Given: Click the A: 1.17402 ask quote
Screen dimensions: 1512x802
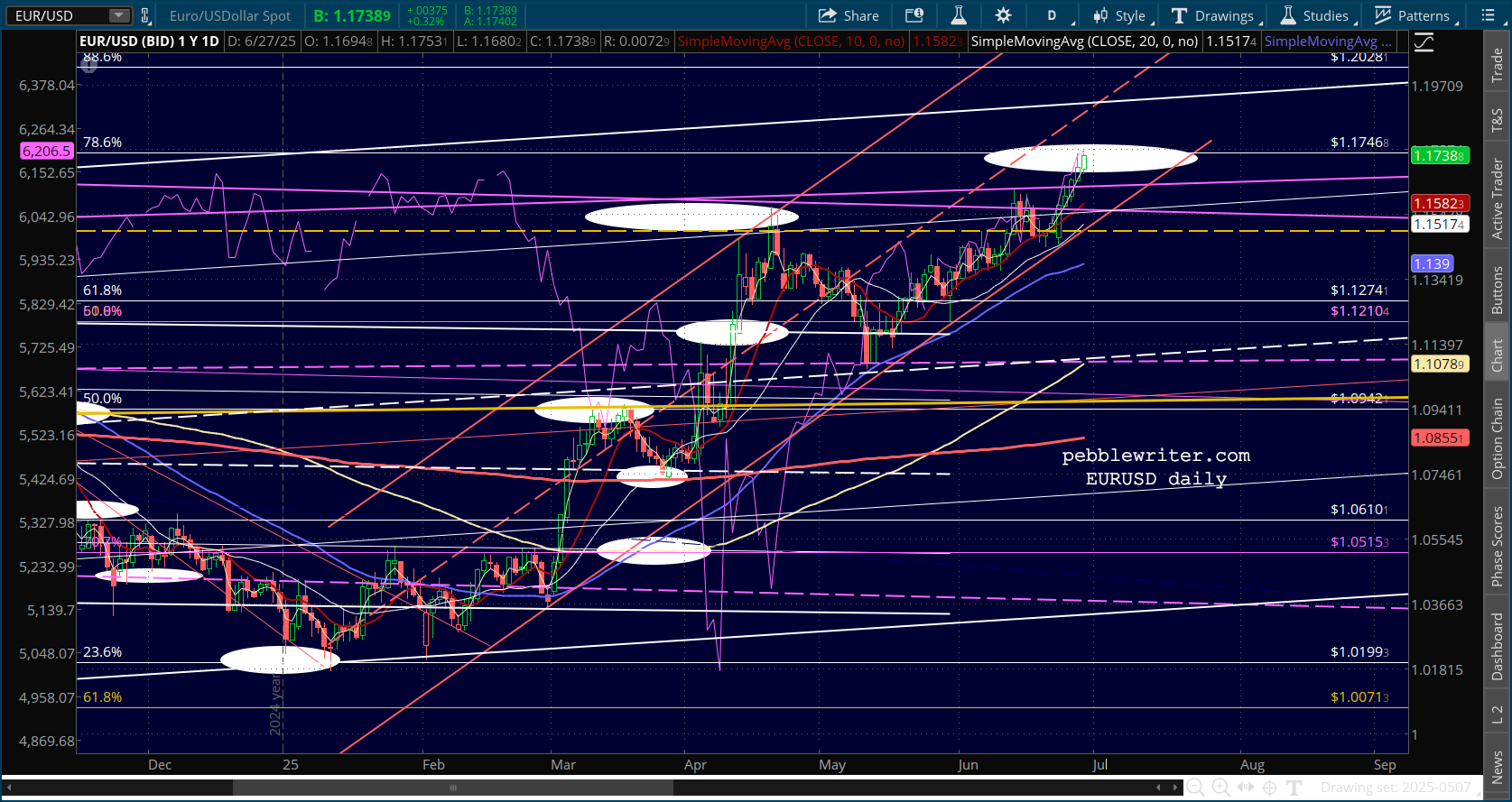Looking at the screenshot, I should 490,22.
